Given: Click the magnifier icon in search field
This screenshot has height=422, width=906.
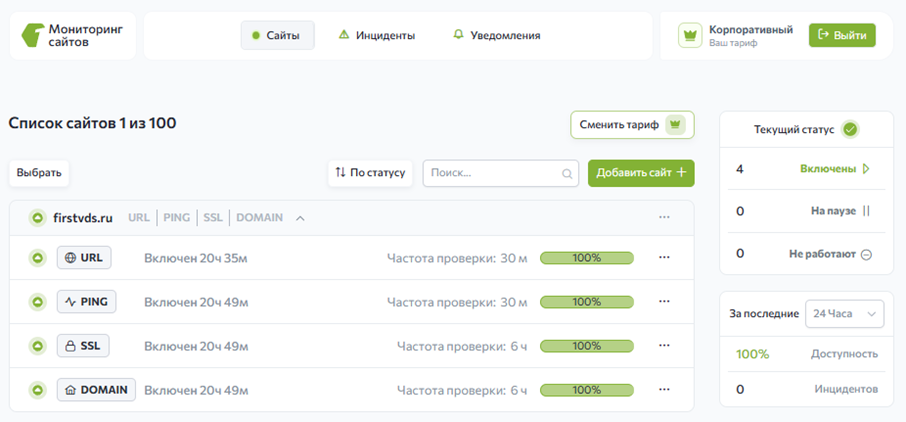Looking at the screenshot, I should 567,173.
